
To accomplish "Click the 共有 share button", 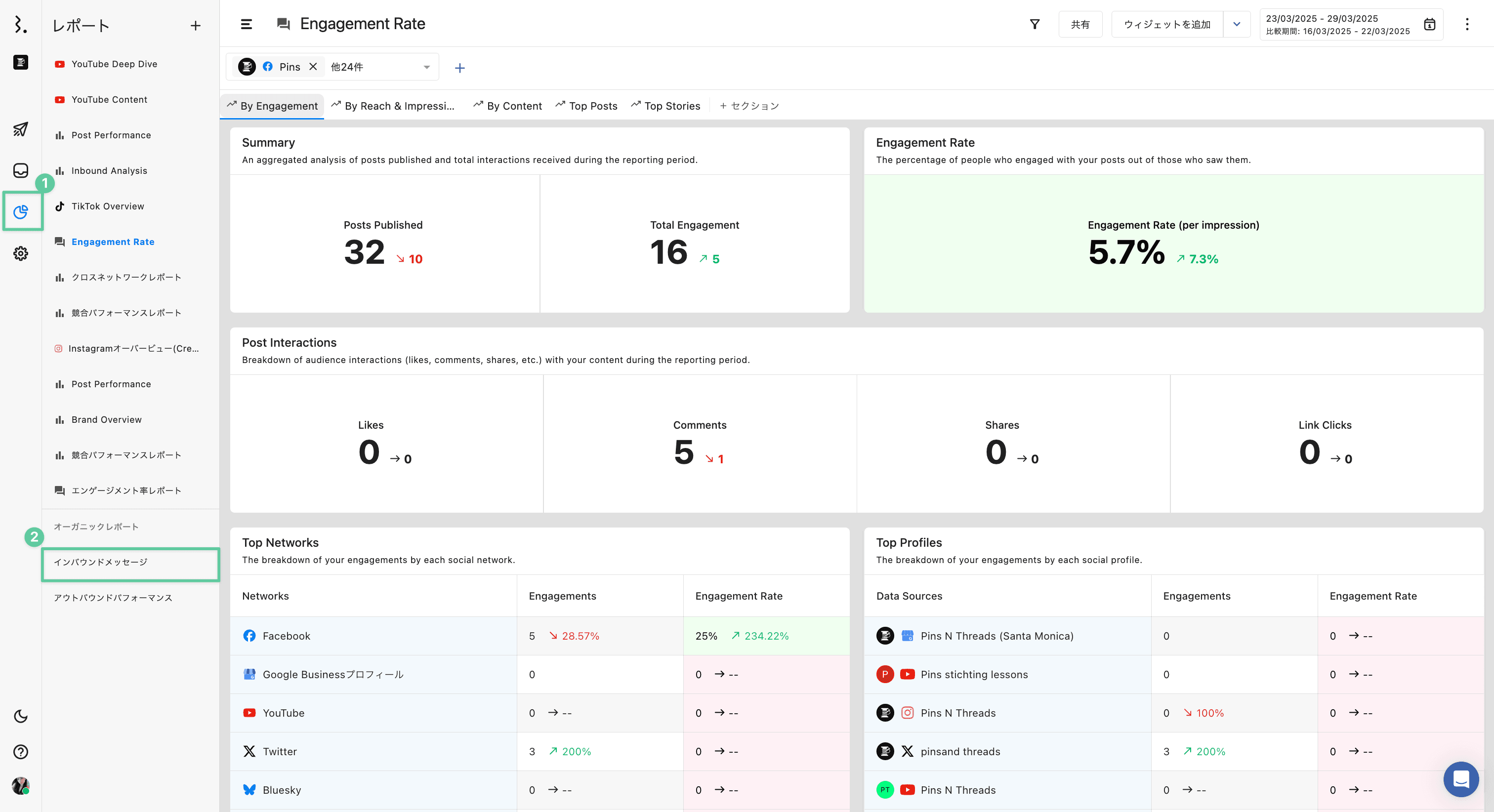I will 1080,24.
